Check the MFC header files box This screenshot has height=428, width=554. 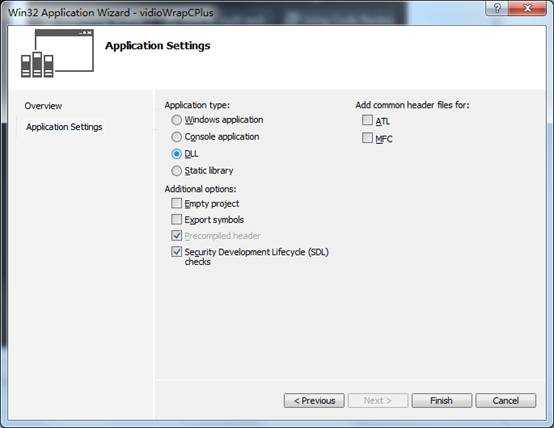click(367, 137)
